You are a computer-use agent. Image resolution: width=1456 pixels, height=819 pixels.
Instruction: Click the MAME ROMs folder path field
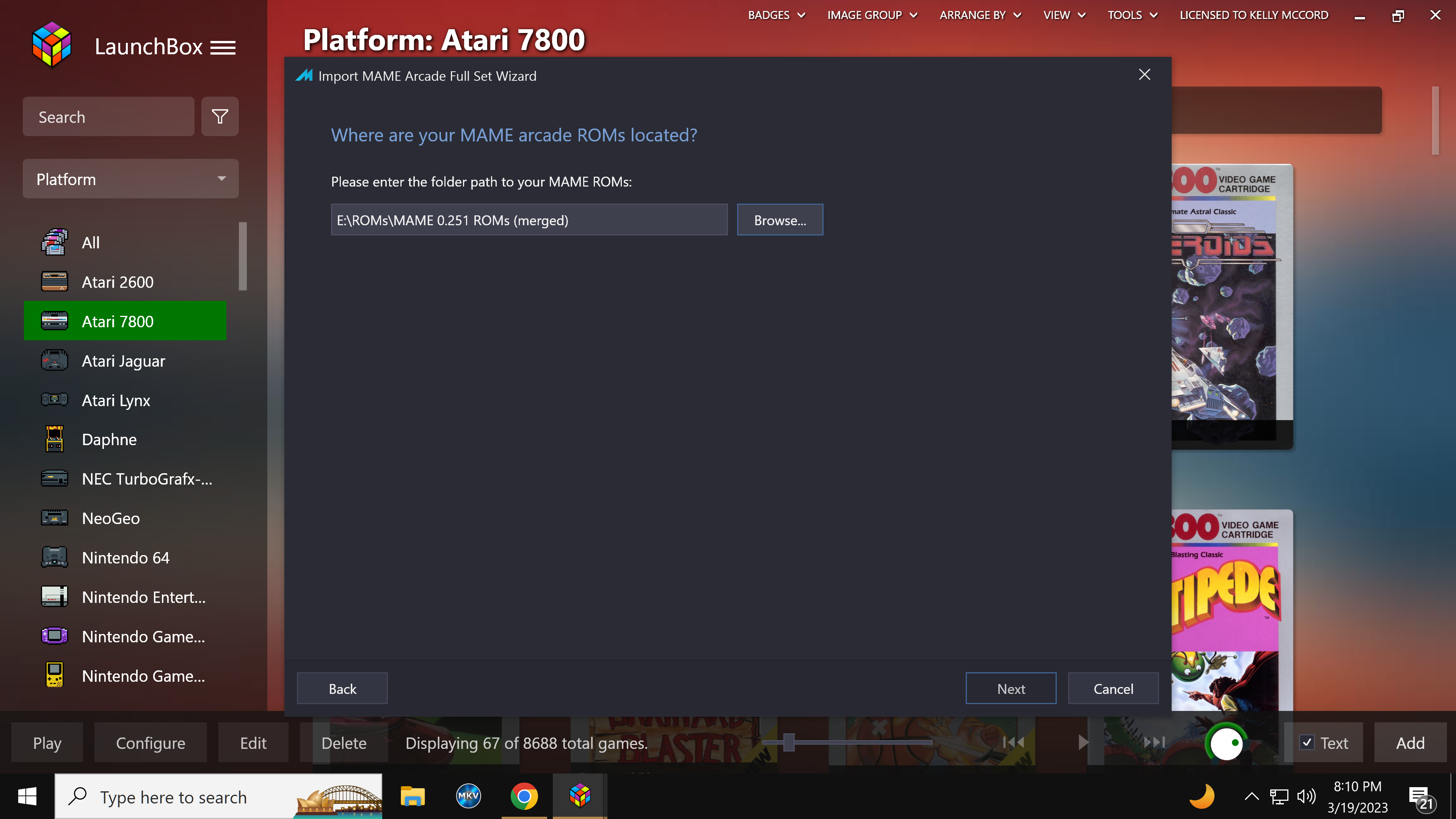pyautogui.click(x=529, y=220)
